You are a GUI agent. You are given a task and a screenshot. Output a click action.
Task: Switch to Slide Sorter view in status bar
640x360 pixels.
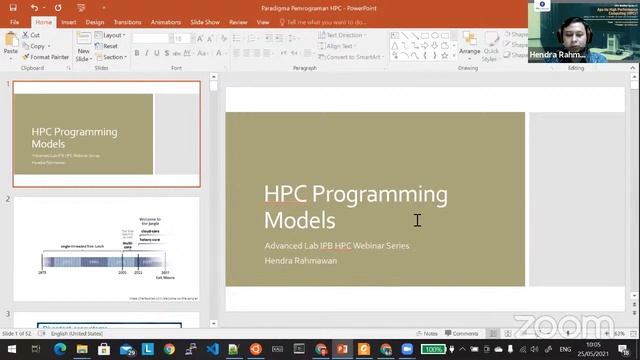pos(508,333)
